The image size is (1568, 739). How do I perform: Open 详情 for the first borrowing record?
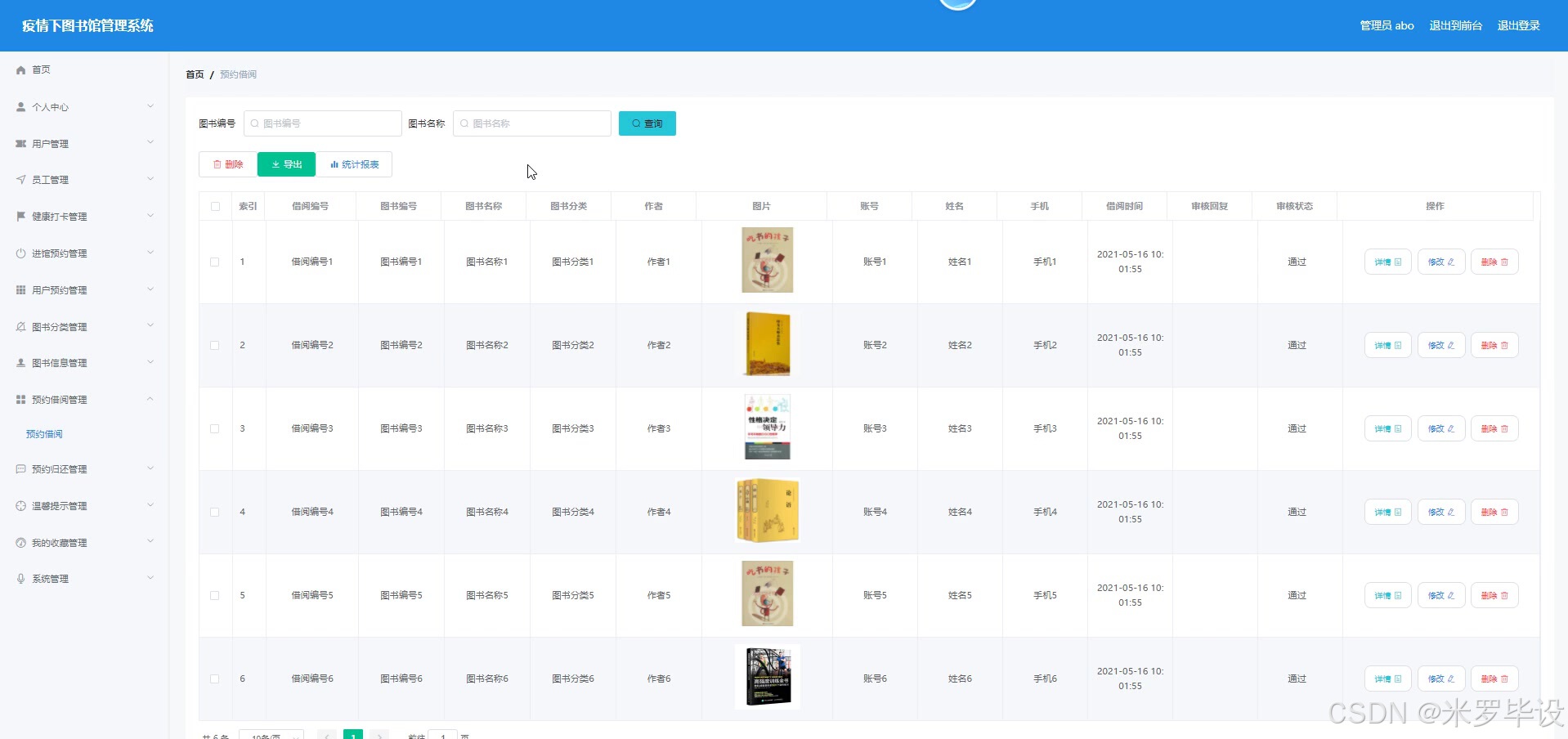point(1387,262)
